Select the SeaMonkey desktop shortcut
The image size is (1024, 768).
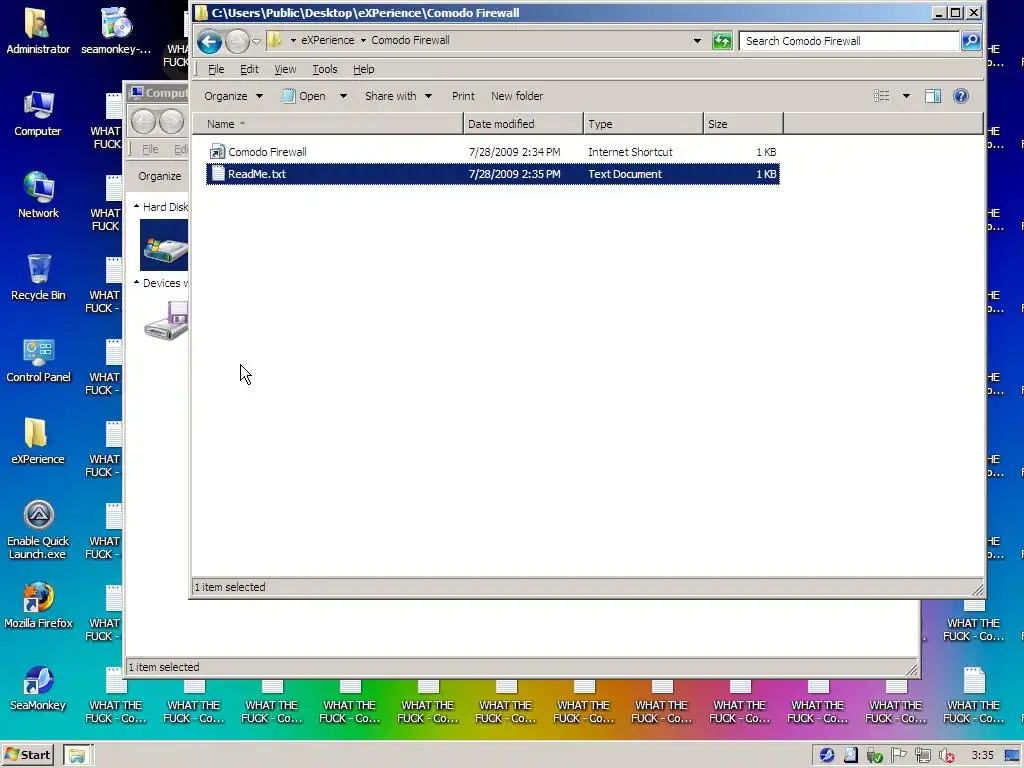38,688
